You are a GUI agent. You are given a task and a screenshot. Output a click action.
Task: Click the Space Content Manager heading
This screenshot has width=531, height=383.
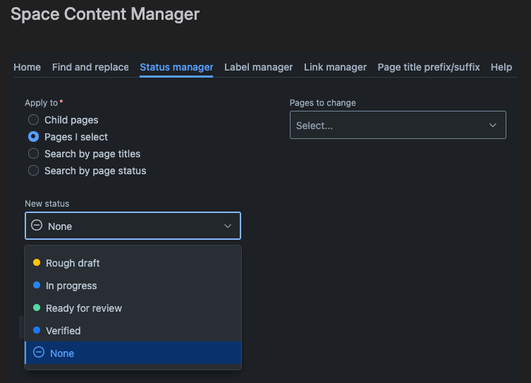[x=105, y=14]
